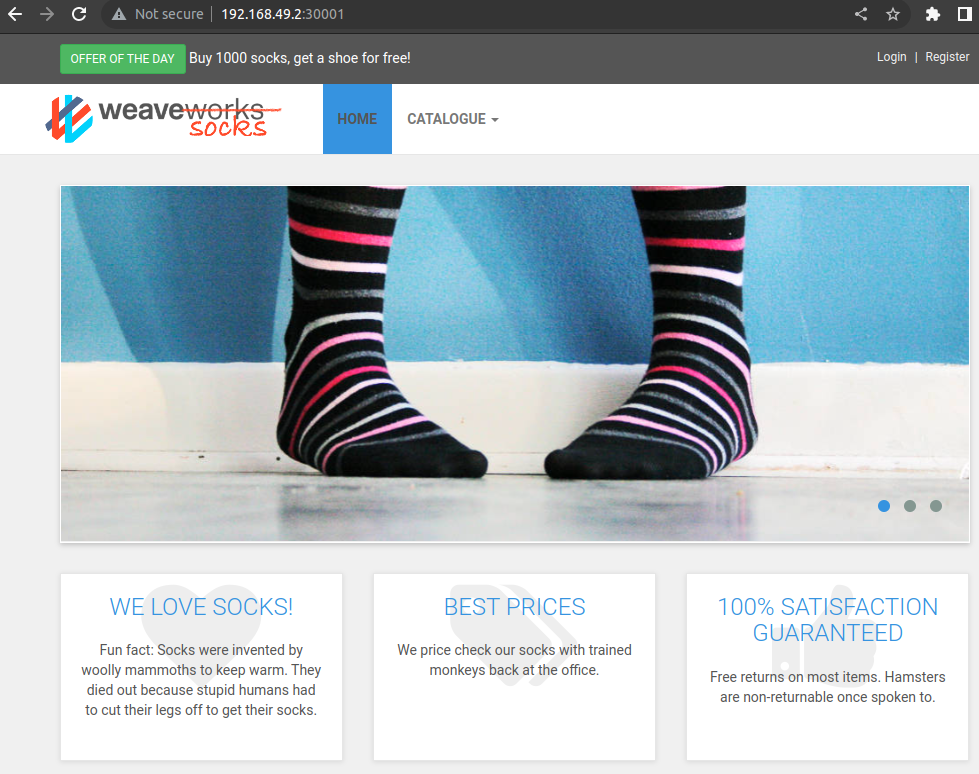Click the Weaveworks Socks logo
The height and width of the screenshot is (774, 979).
pos(164,119)
